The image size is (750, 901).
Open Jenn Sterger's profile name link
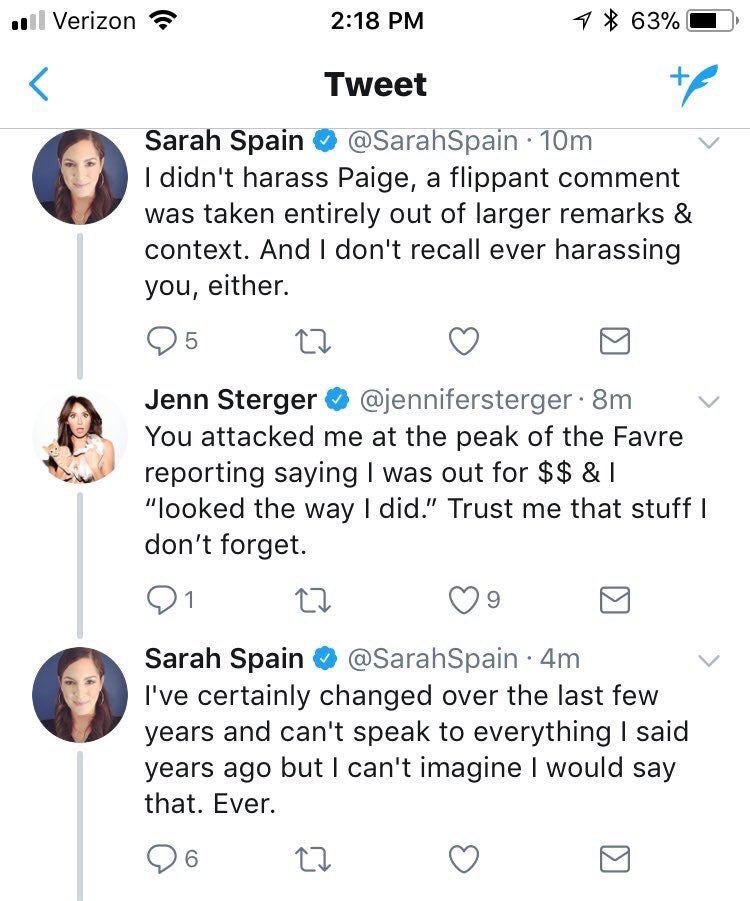230,400
